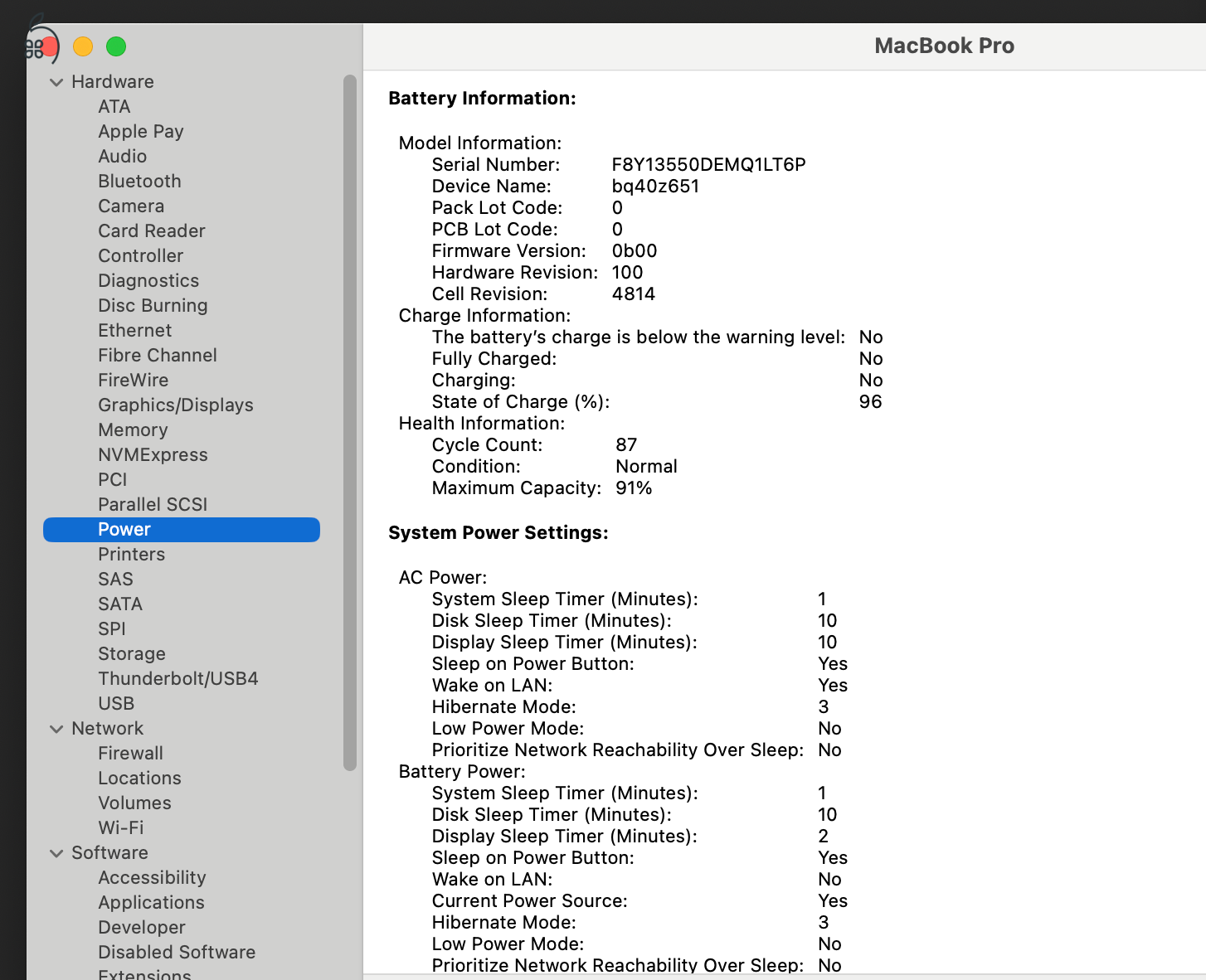Open the Developer entry
The width and height of the screenshot is (1206, 980).
pyautogui.click(x=142, y=928)
